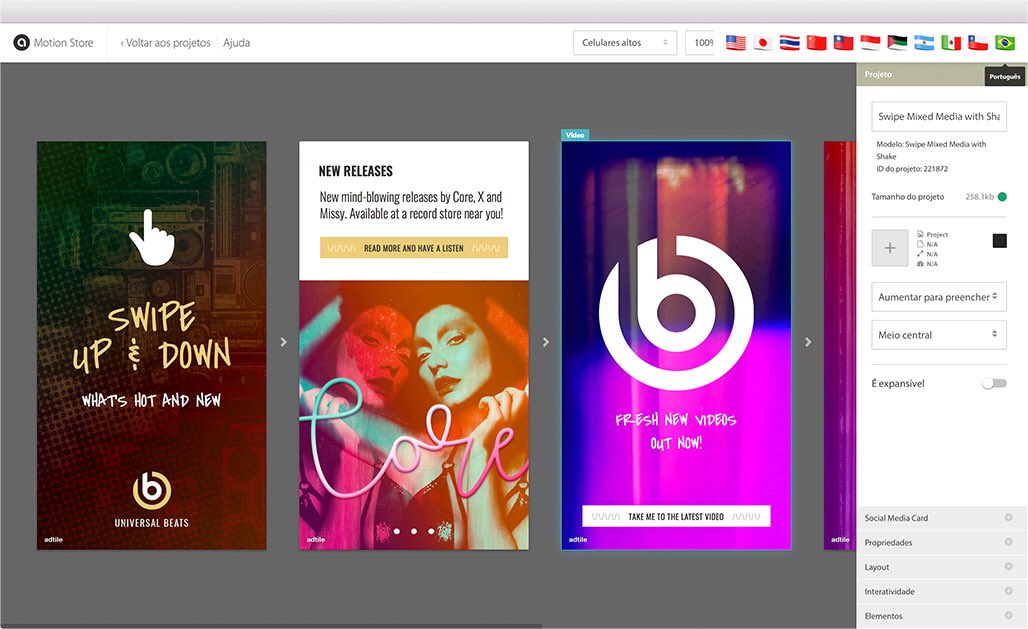Click the hand pointer icon on Swipe card
The height and width of the screenshot is (629, 1028).
151,237
